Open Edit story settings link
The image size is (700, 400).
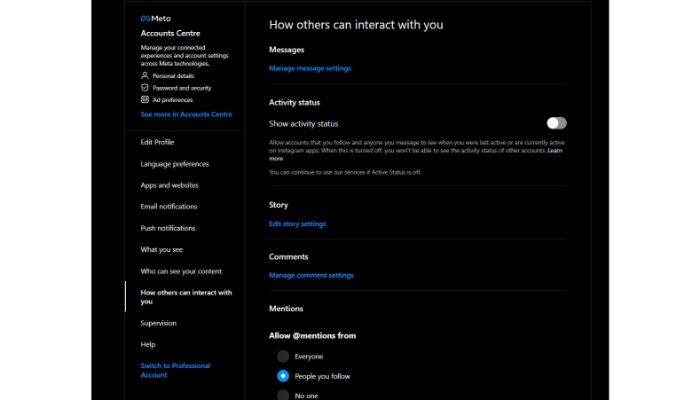[297, 224]
